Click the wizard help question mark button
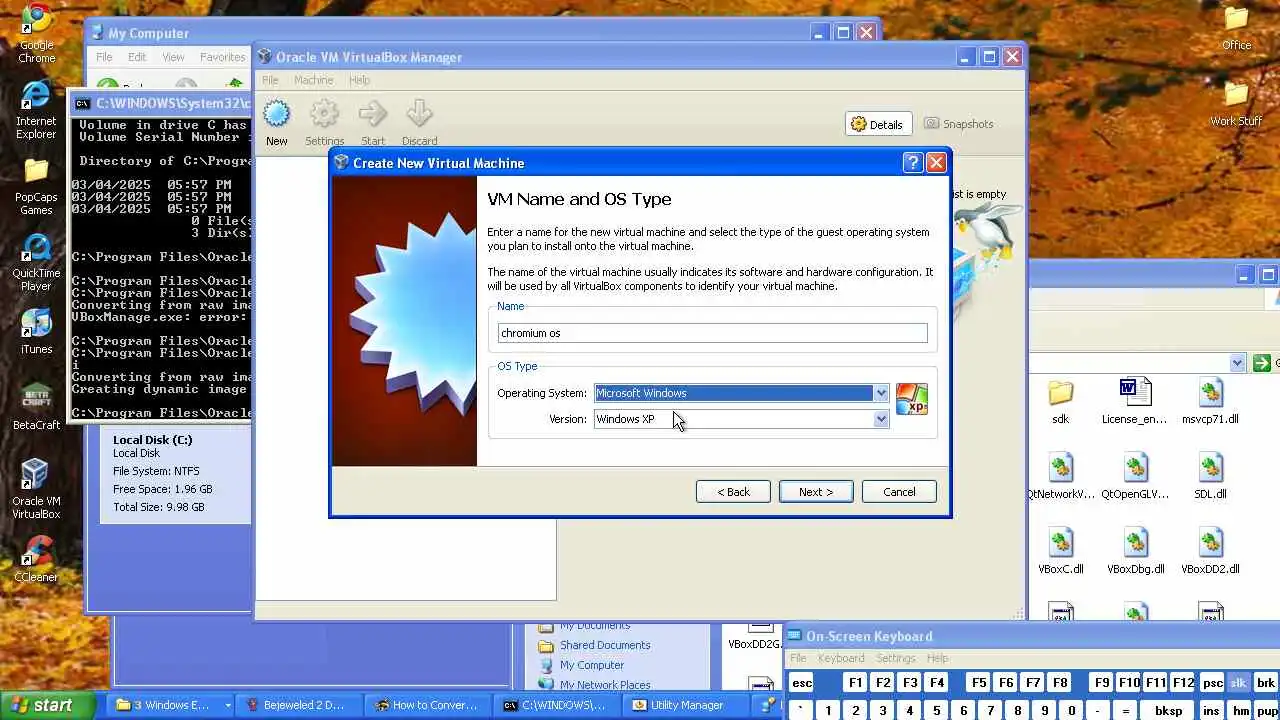Screen dimensions: 1280x720 point(913,162)
